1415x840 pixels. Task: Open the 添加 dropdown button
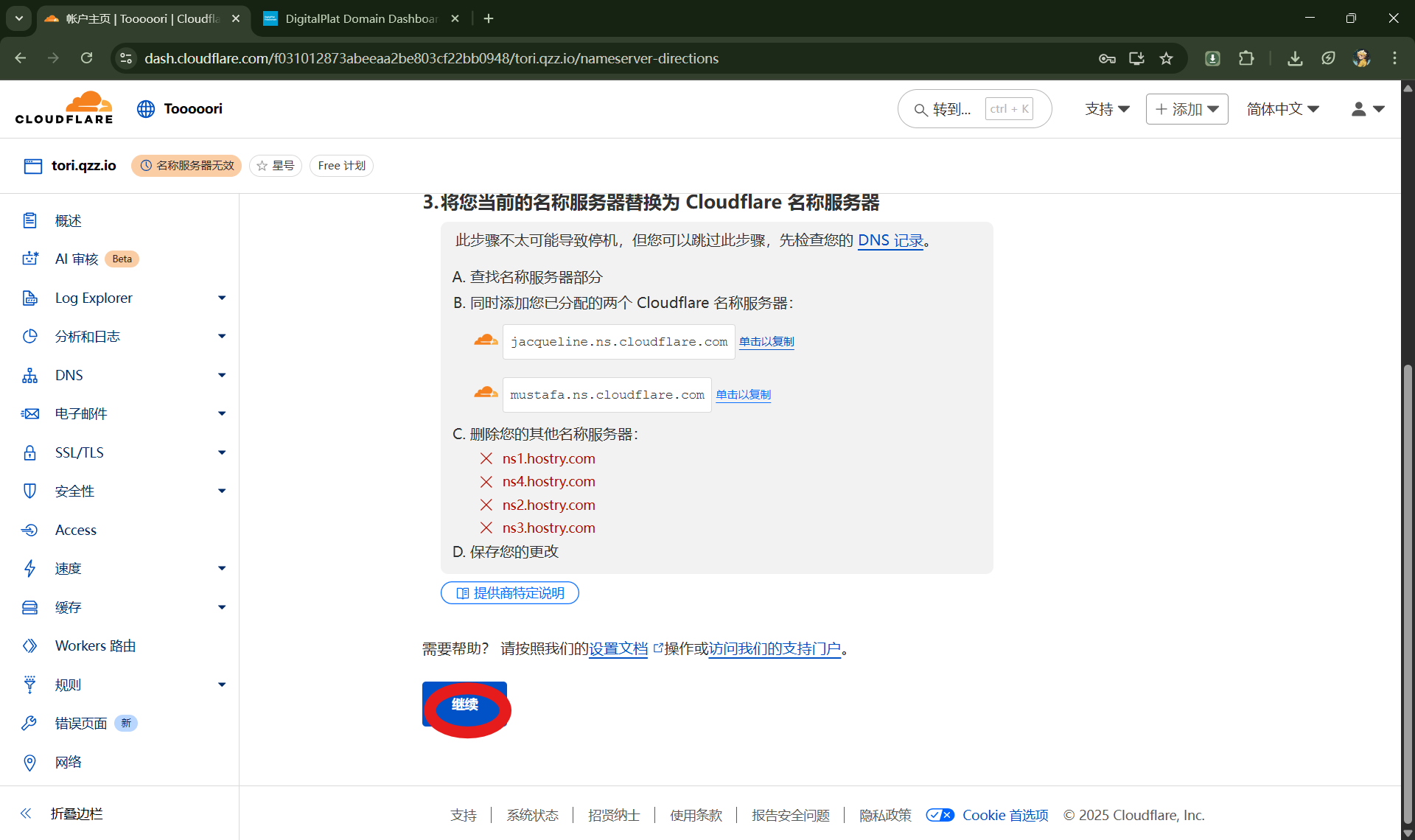tap(1187, 109)
